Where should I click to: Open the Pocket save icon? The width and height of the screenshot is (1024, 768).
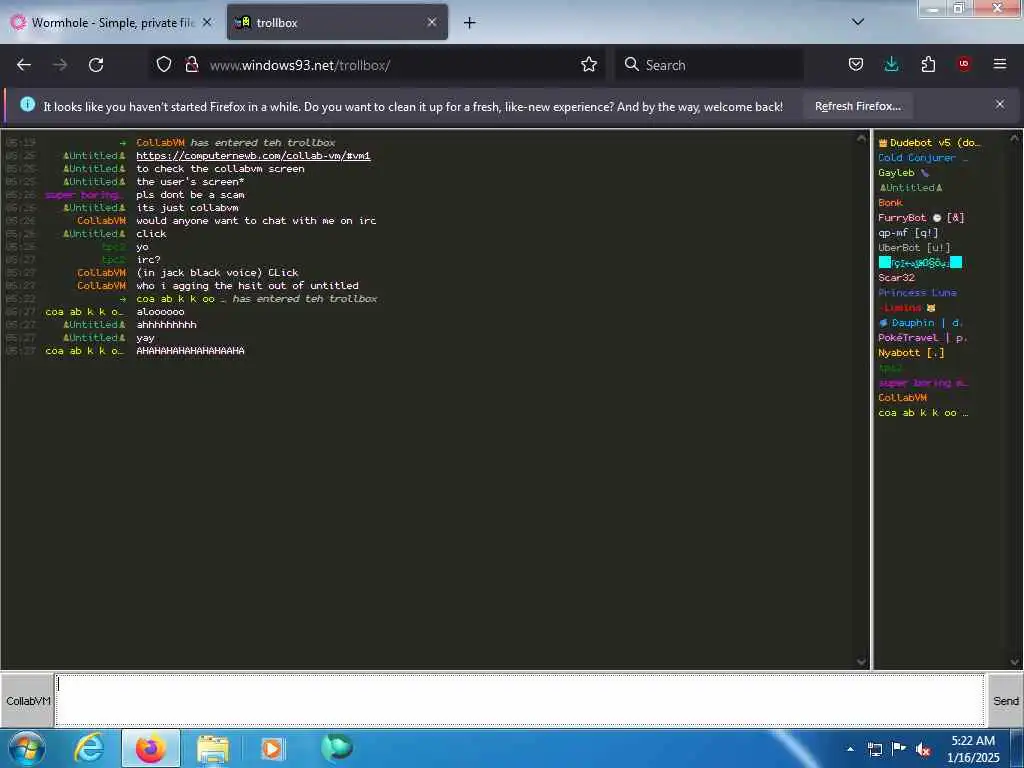856,64
